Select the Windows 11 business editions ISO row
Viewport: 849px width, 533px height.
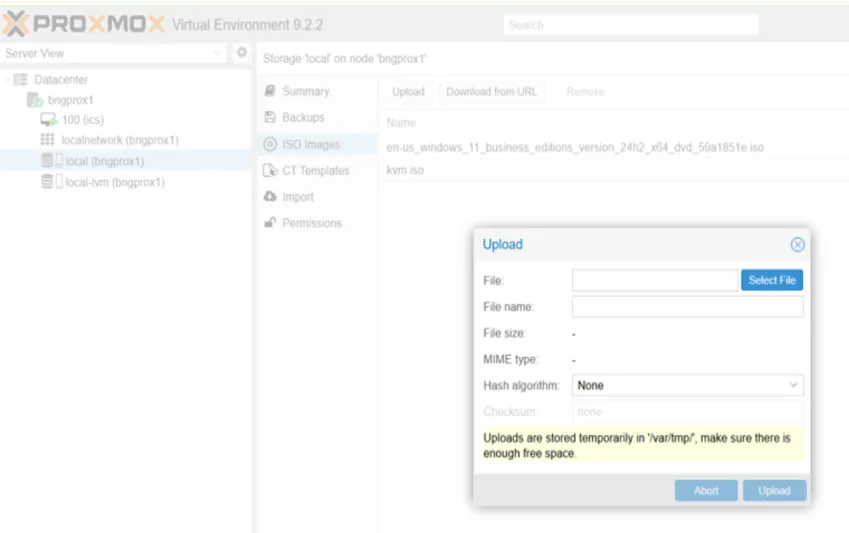[614, 147]
